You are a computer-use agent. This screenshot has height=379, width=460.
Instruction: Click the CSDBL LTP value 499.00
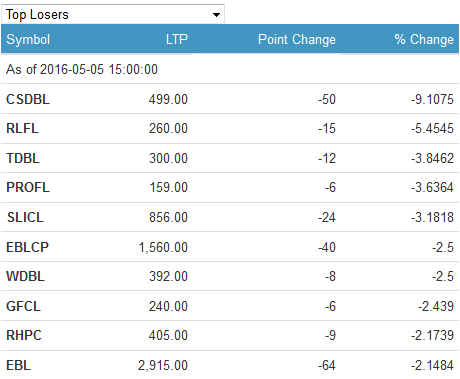[x=168, y=99]
